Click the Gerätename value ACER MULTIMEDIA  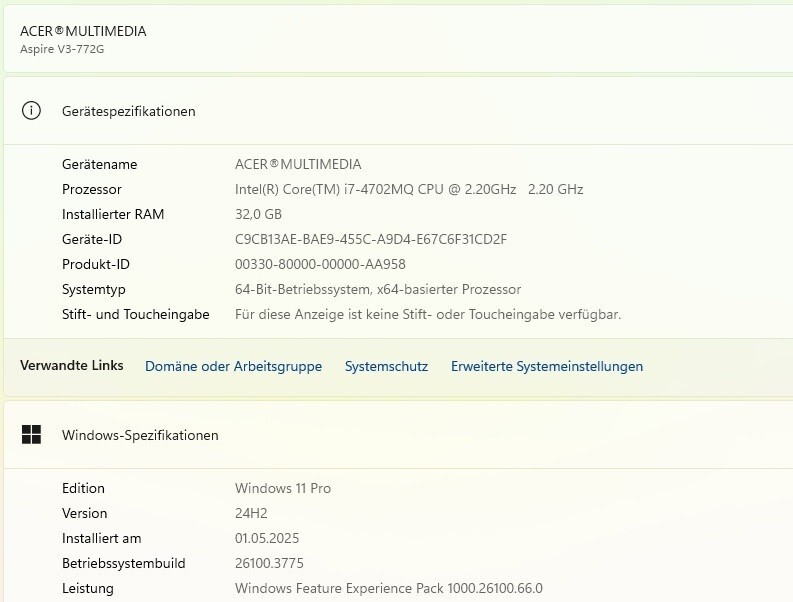point(298,164)
